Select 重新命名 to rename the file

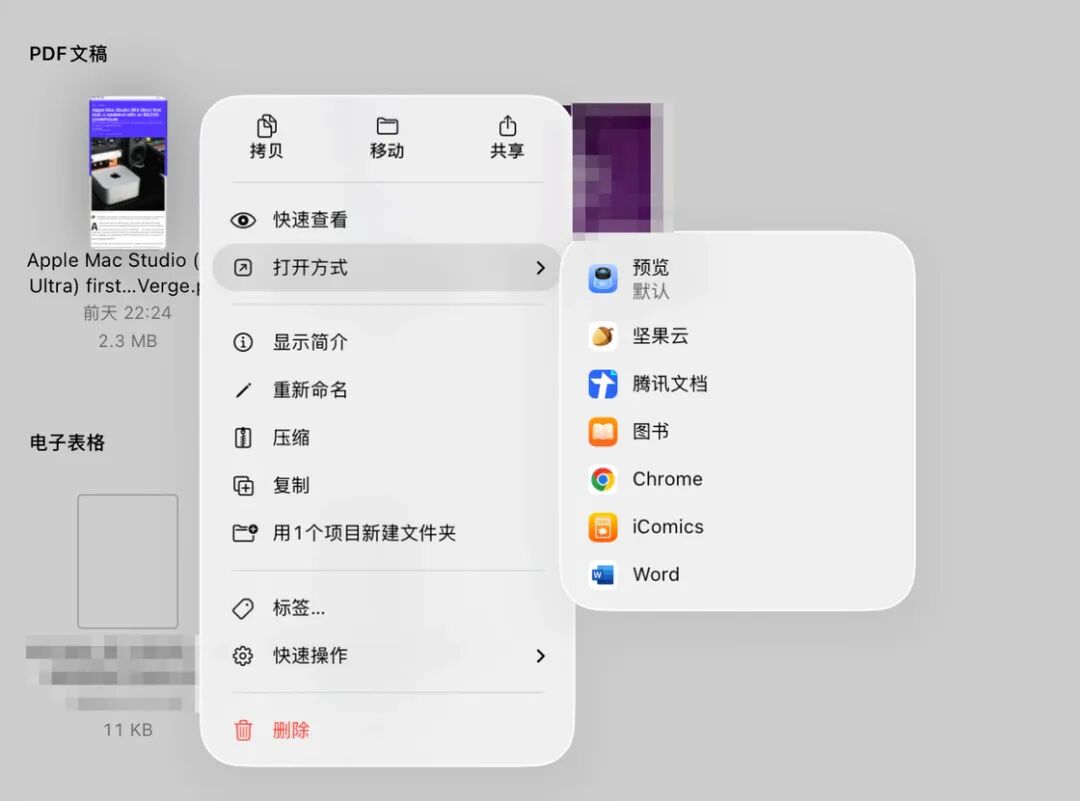click(x=387, y=391)
